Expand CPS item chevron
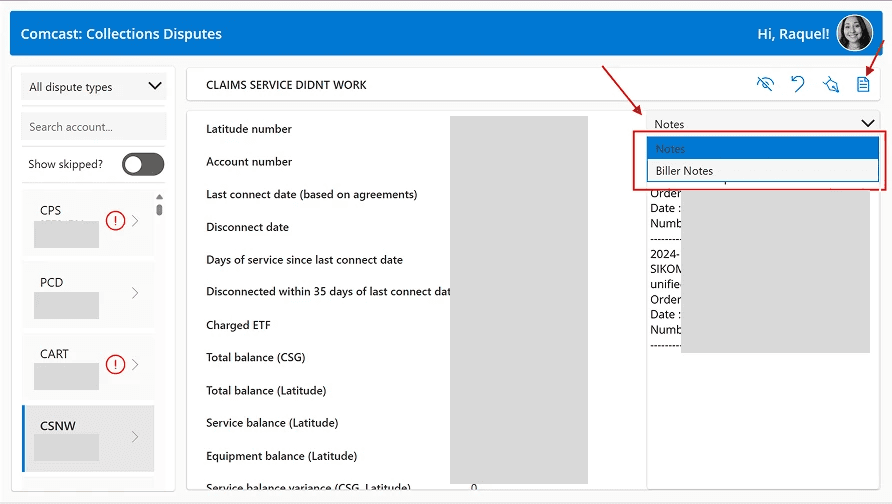The image size is (892, 504). tap(135, 221)
